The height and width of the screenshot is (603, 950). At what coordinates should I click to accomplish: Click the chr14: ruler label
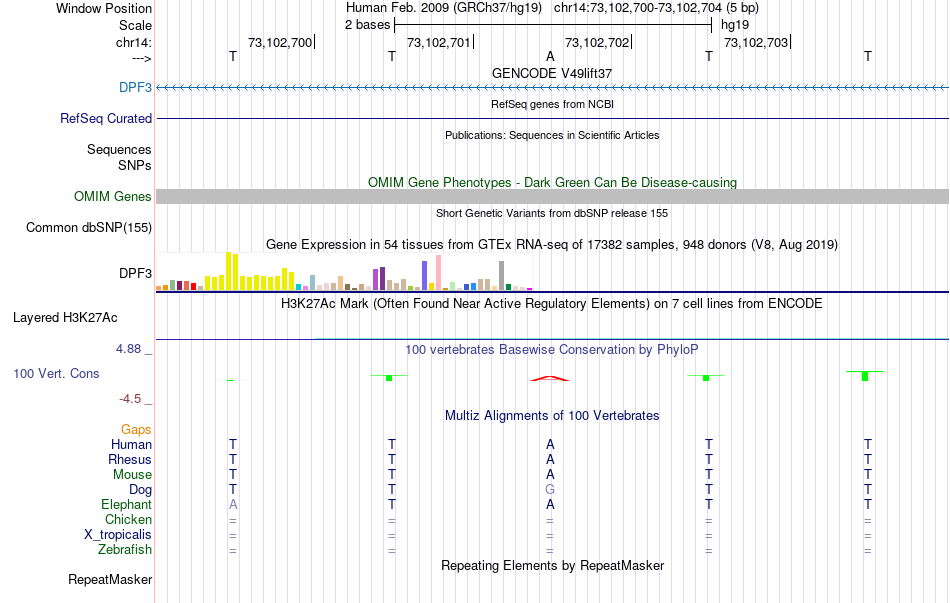click(x=133, y=42)
